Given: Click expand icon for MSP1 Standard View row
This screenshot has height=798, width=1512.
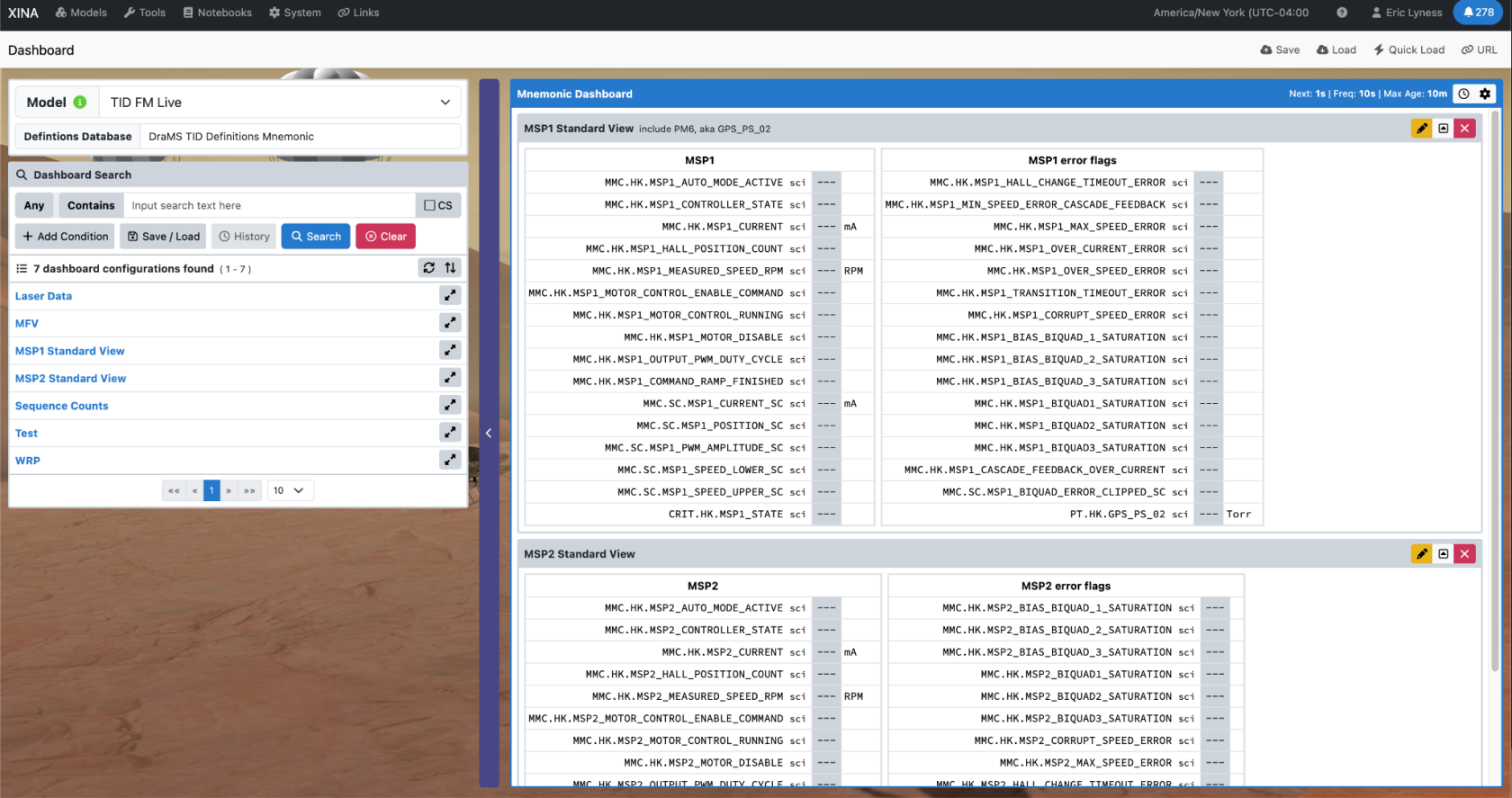Looking at the screenshot, I should coord(450,350).
